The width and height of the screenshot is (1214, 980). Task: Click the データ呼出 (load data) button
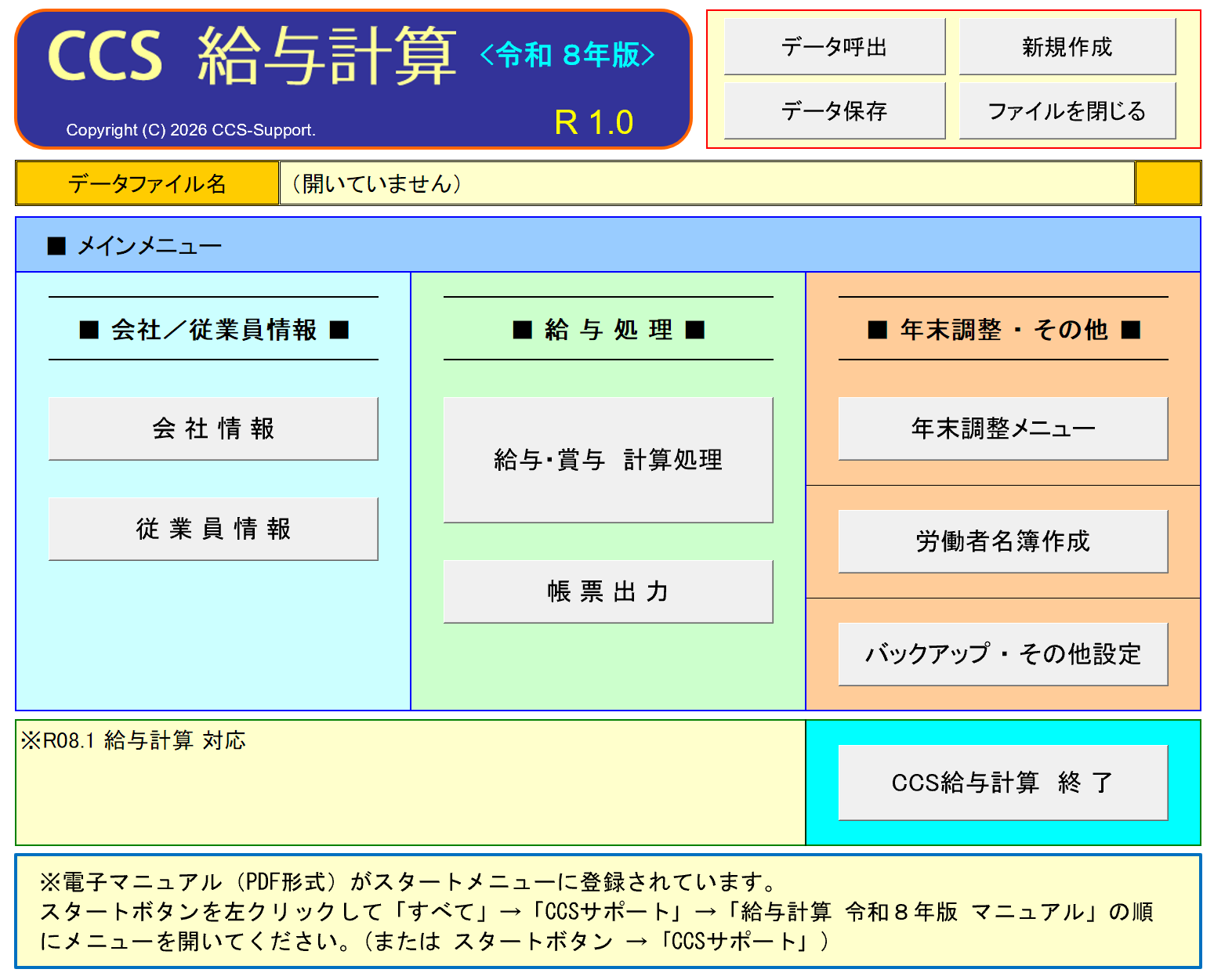tap(834, 47)
